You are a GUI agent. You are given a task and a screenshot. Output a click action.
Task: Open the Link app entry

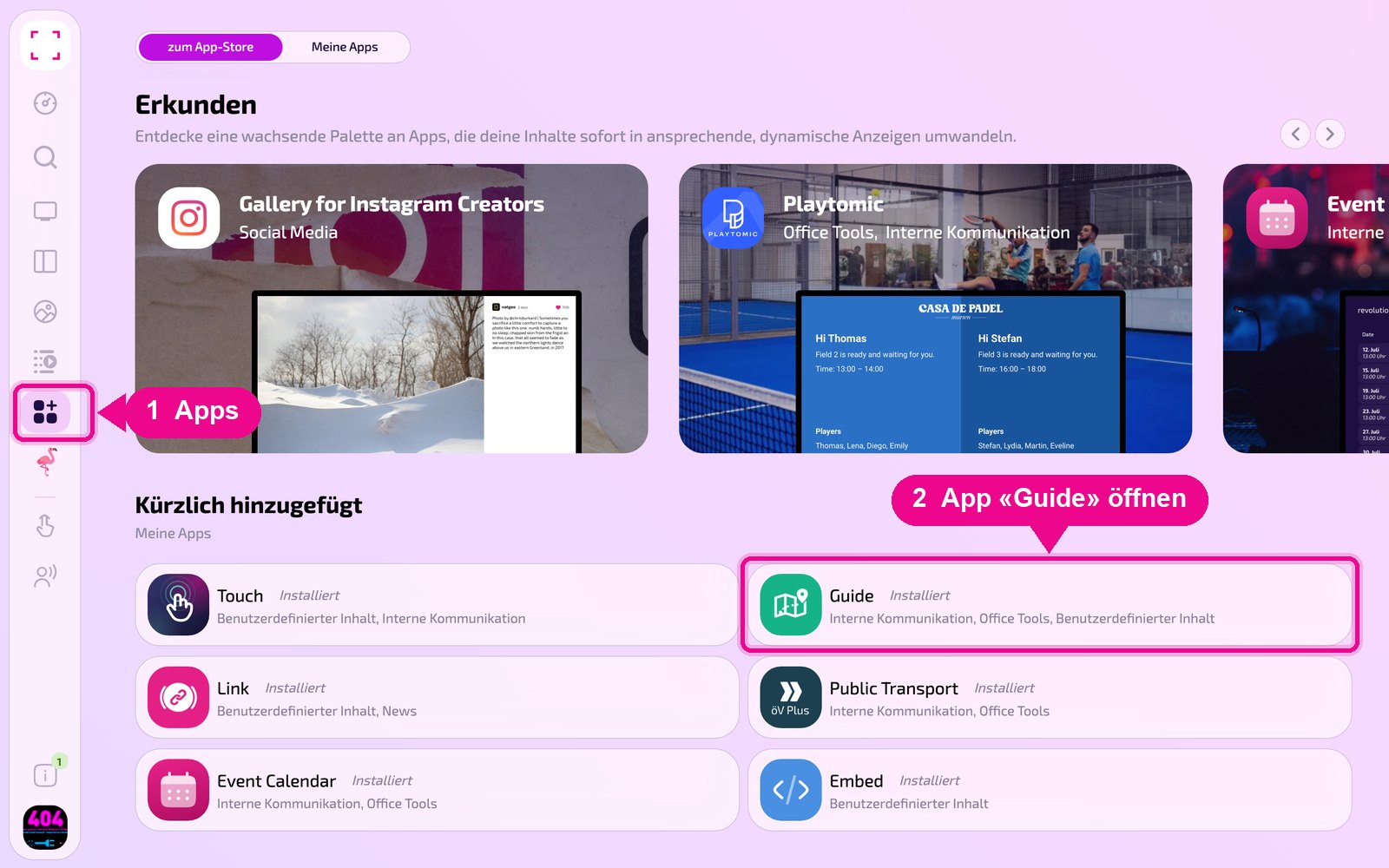point(437,697)
